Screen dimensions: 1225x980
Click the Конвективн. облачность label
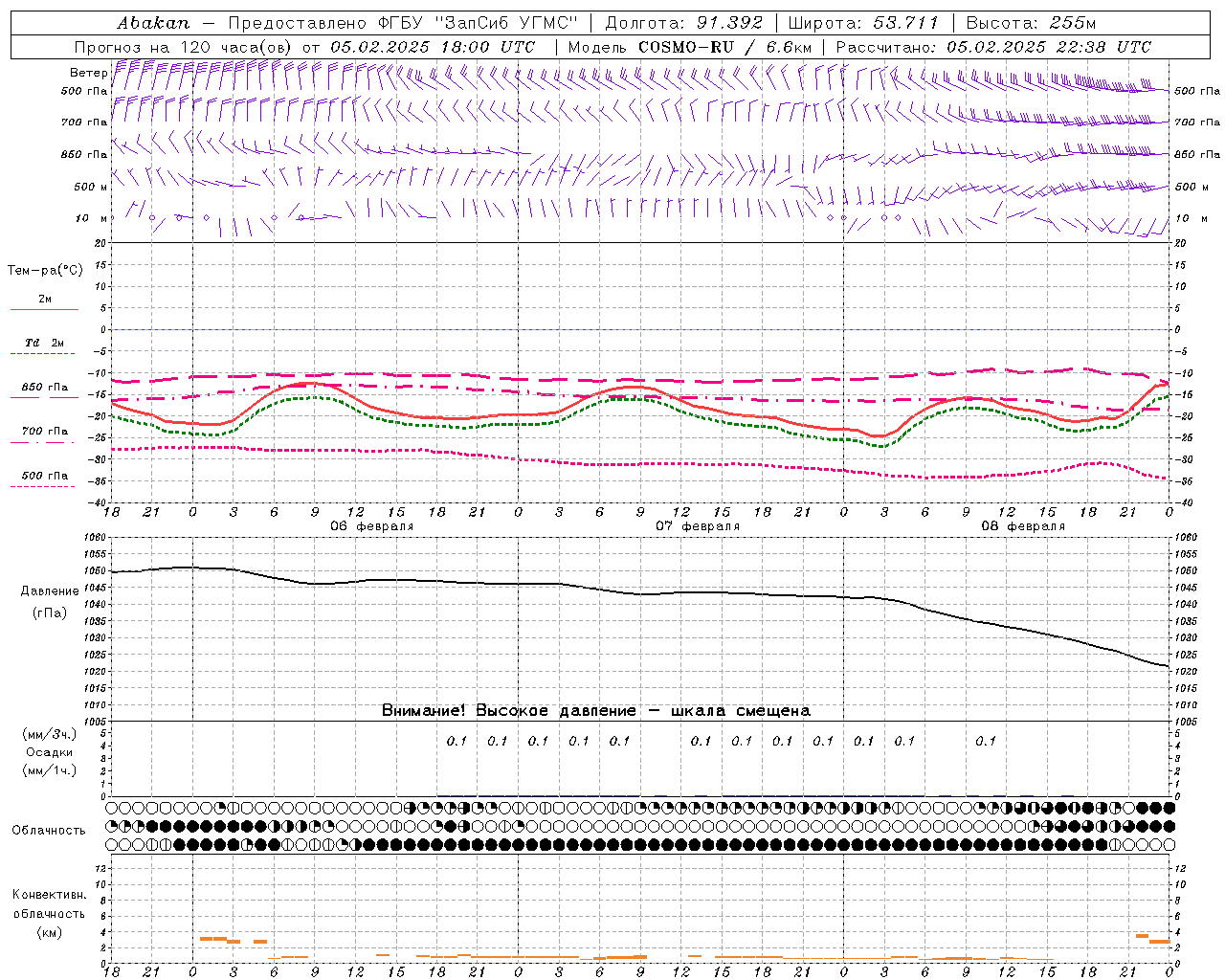tap(49, 904)
